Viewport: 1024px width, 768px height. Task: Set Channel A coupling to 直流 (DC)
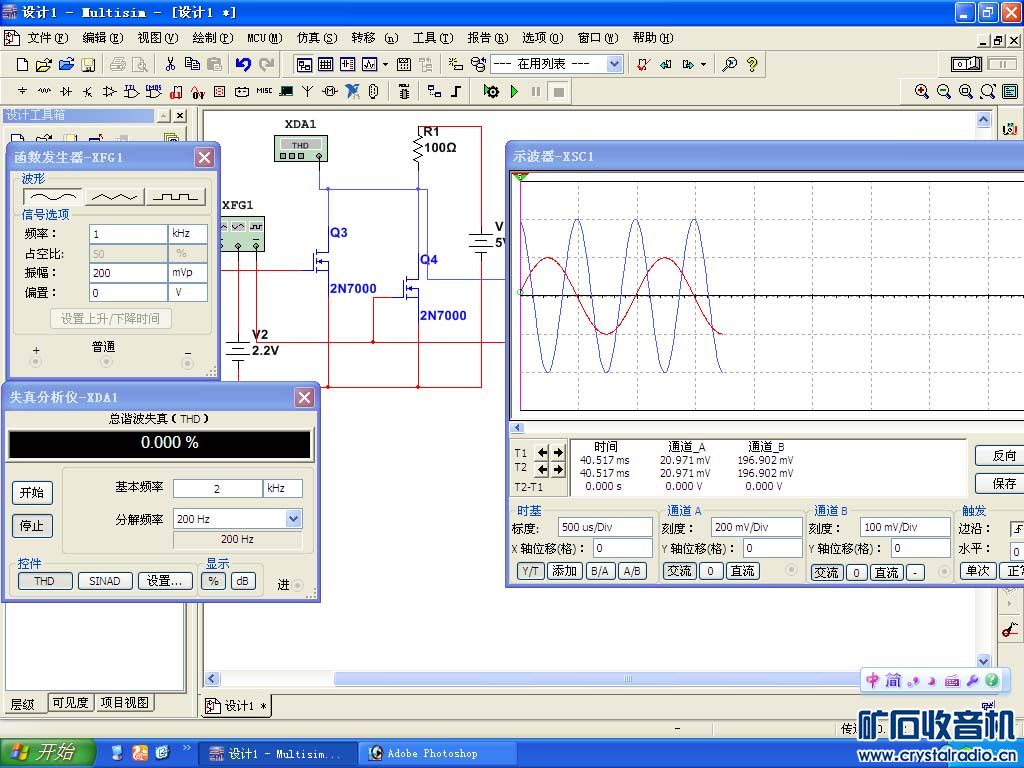pyautogui.click(x=743, y=571)
